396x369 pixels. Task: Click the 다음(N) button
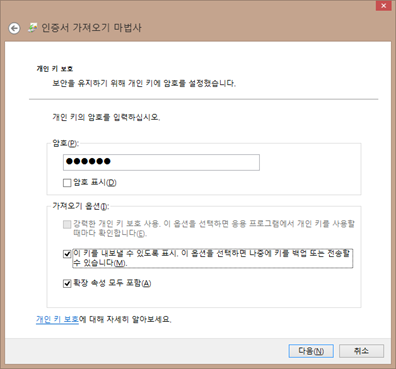click(x=311, y=351)
